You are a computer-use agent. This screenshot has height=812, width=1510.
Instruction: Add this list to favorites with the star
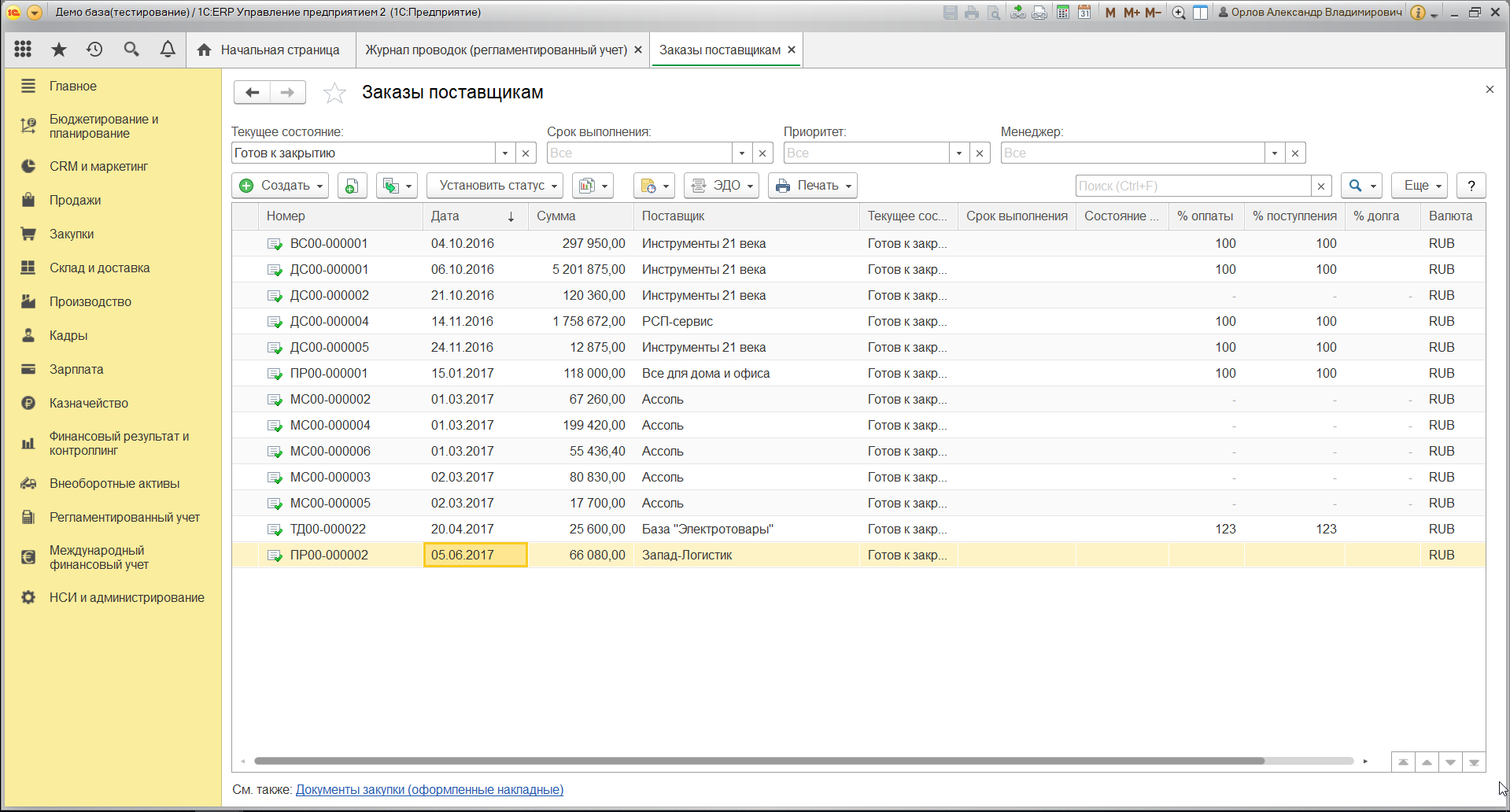click(334, 93)
